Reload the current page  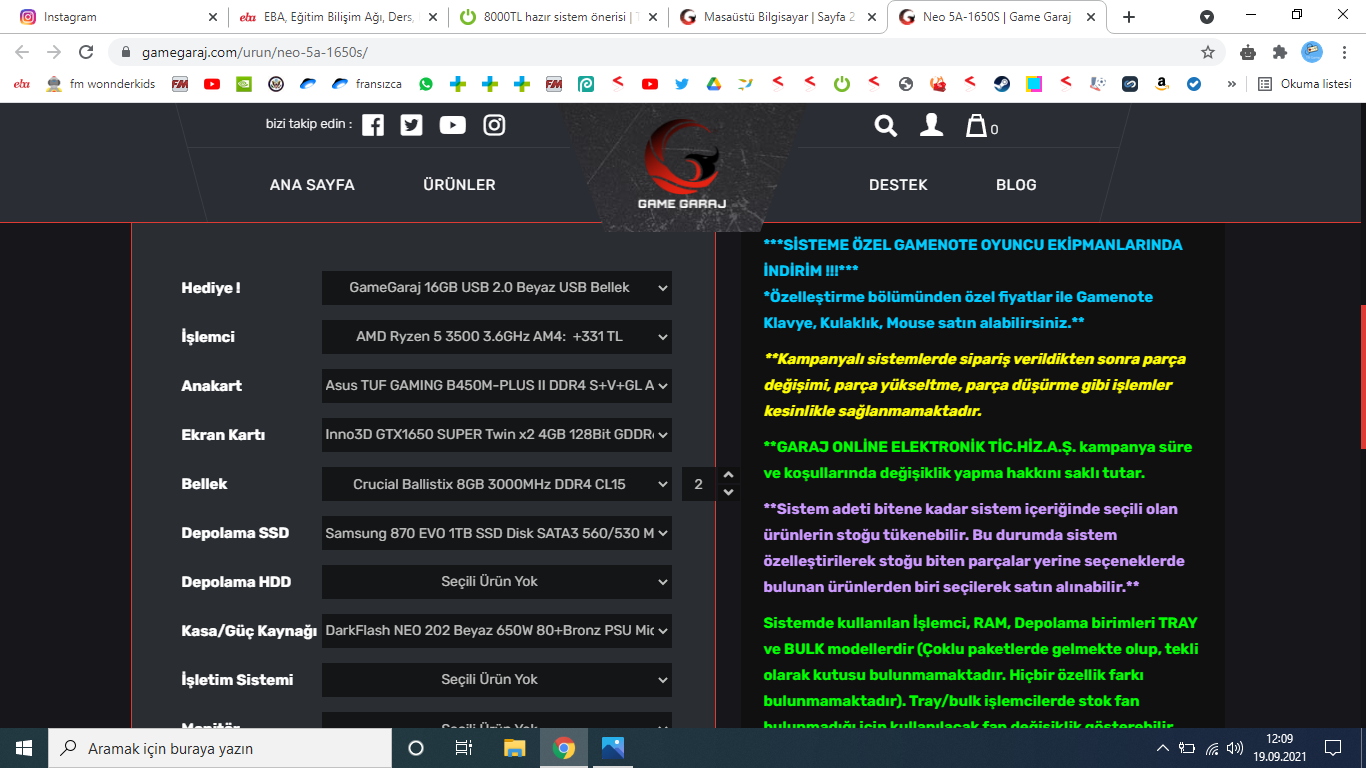point(86,52)
